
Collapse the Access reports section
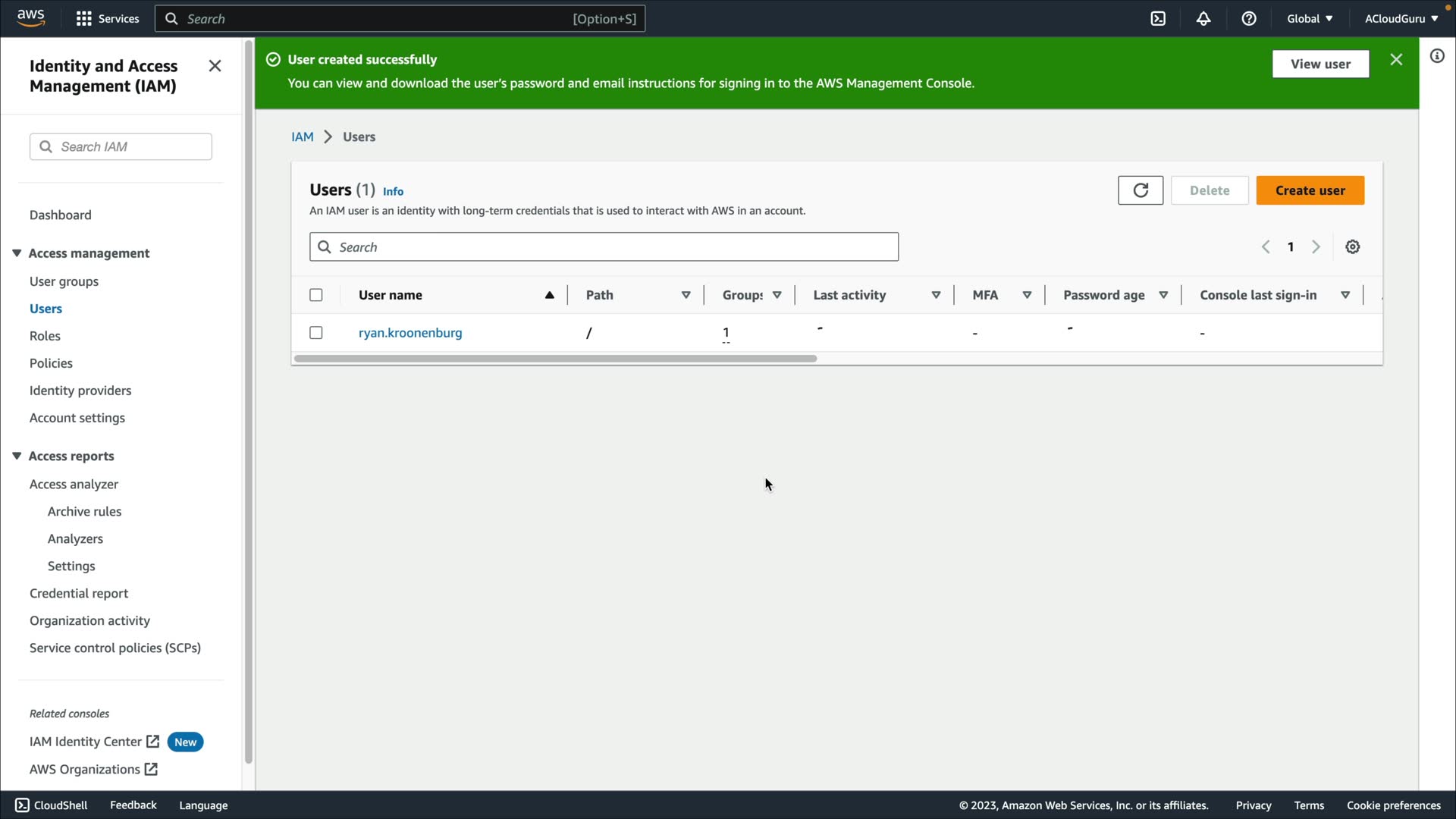click(17, 456)
